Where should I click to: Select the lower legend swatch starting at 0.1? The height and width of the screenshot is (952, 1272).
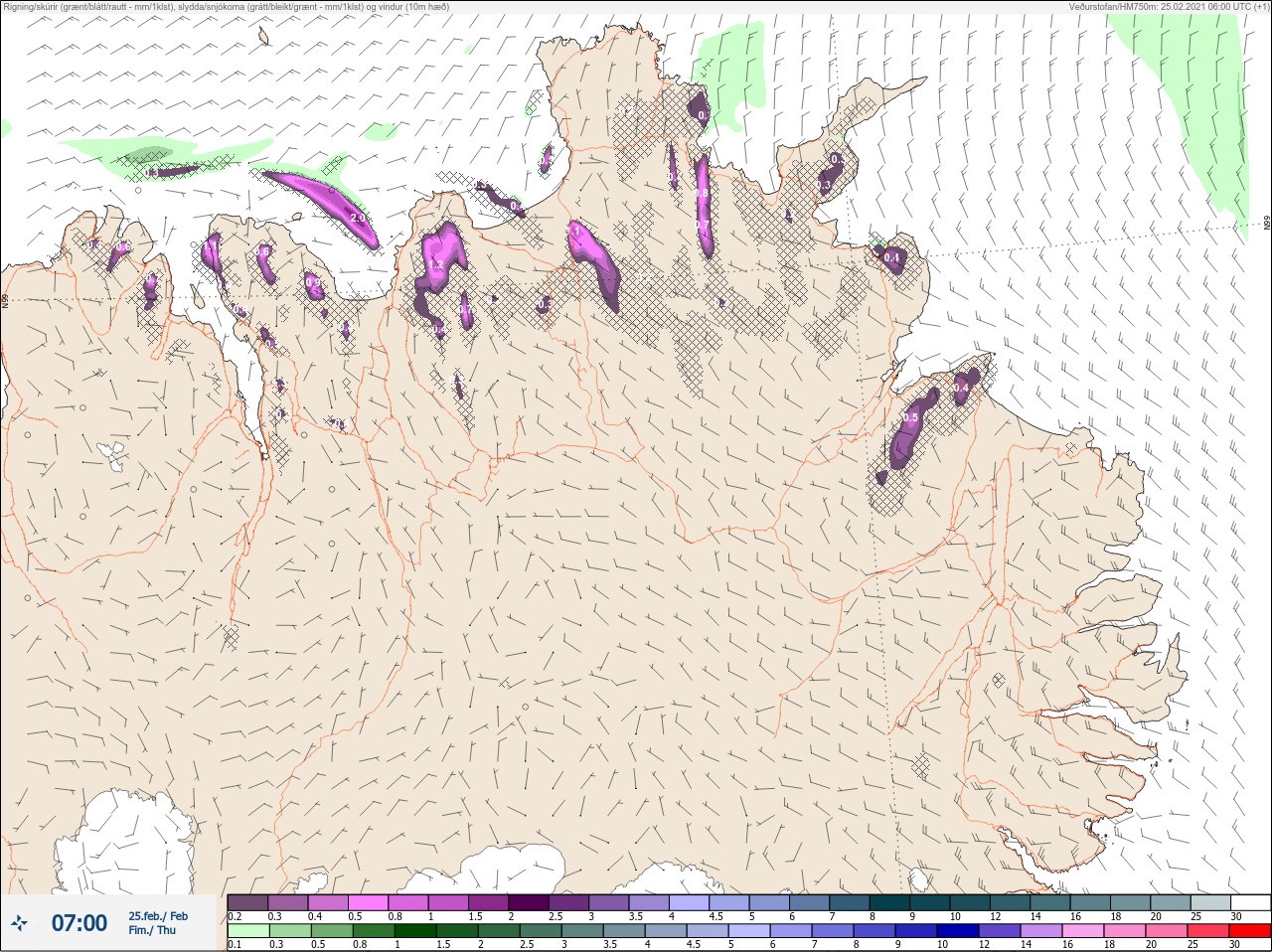click(x=247, y=931)
